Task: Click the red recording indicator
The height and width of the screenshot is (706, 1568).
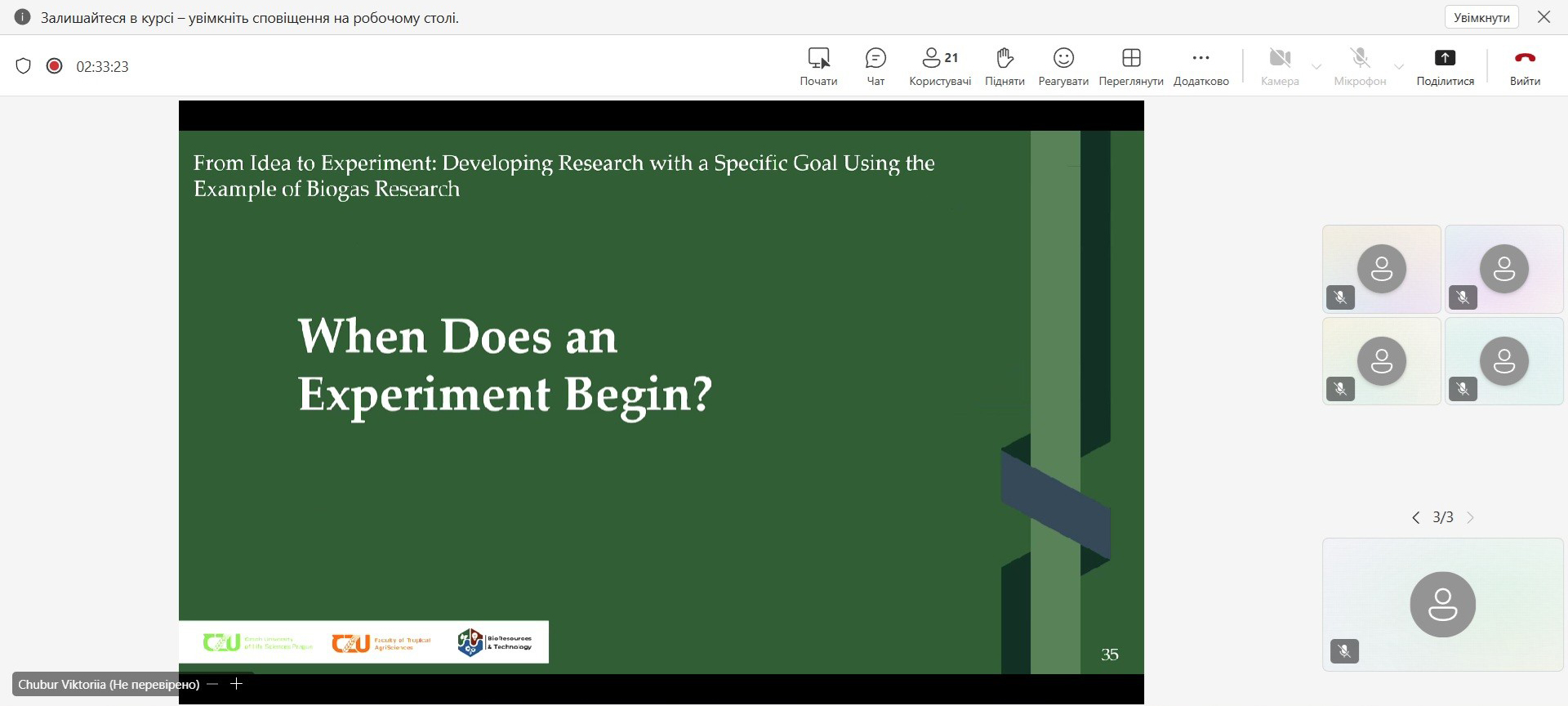Action: [55, 66]
